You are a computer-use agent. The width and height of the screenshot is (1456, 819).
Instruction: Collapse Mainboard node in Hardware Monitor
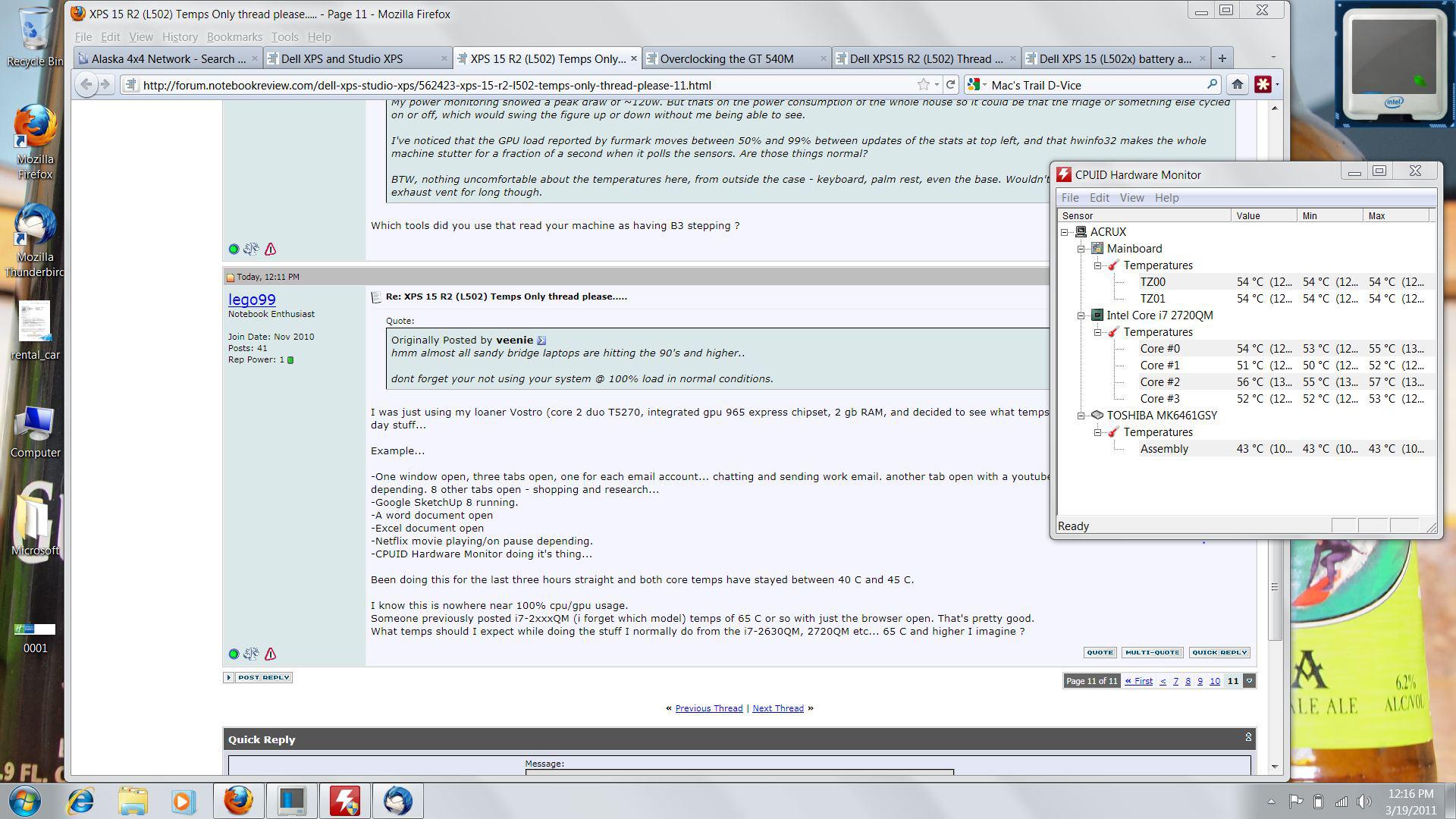point(1081,249)
